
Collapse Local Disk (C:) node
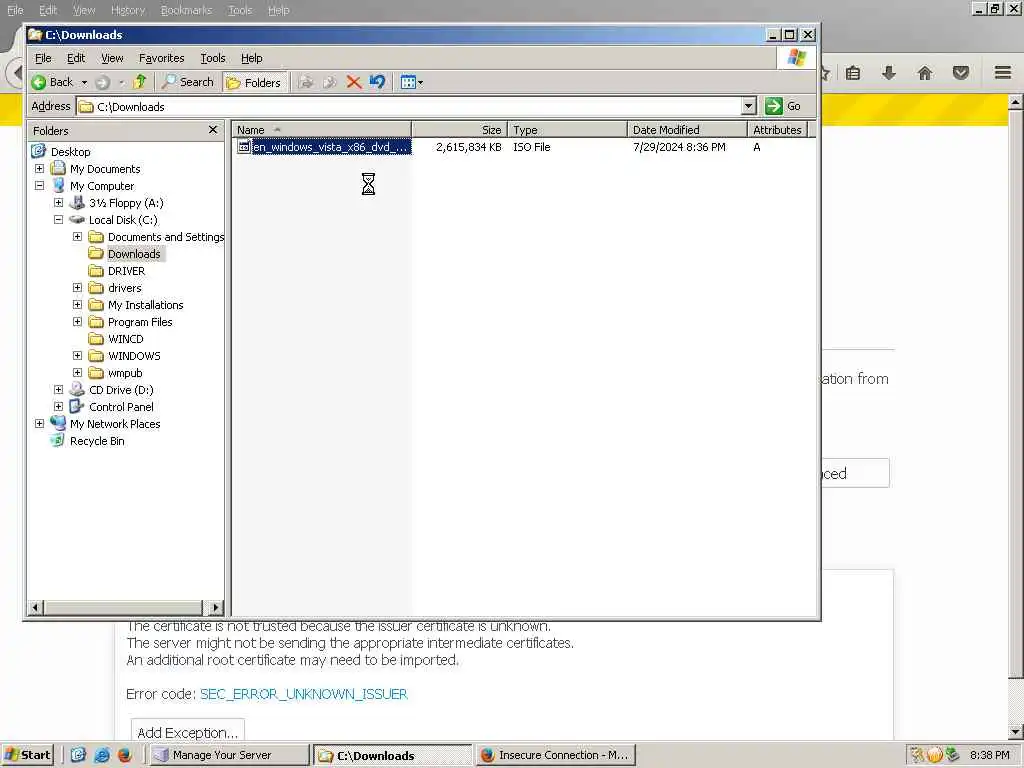(58, 219)
